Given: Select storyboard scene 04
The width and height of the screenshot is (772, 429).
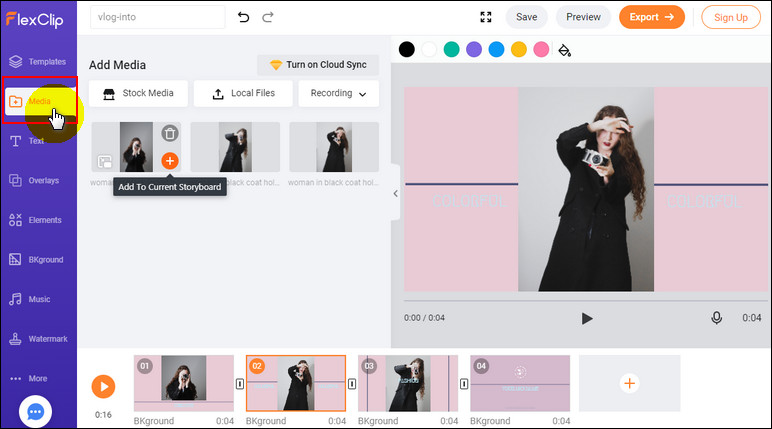Looking at the screenshot, I should [520, 383].
